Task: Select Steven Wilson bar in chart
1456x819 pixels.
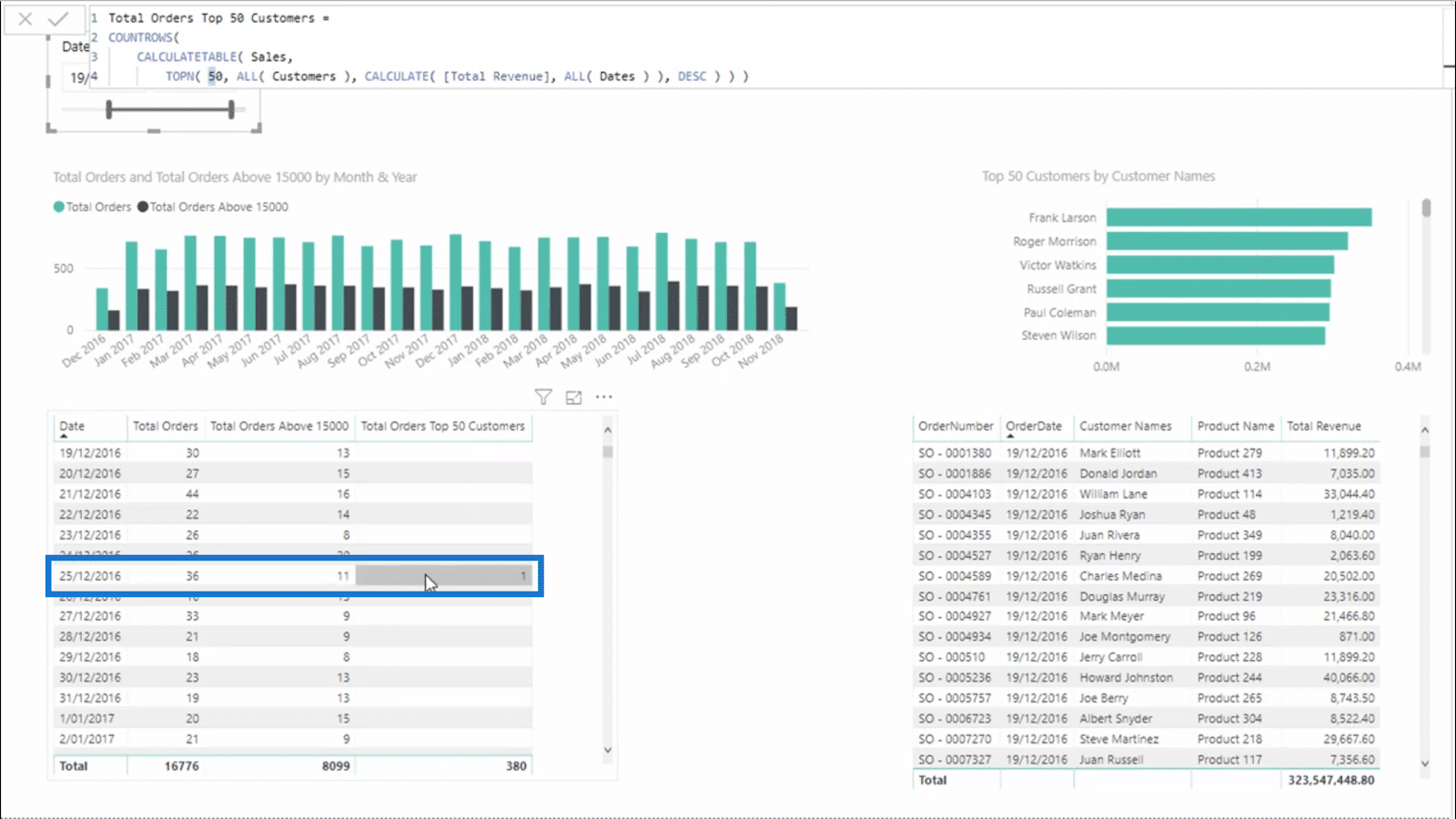Action: [1216, 336]
